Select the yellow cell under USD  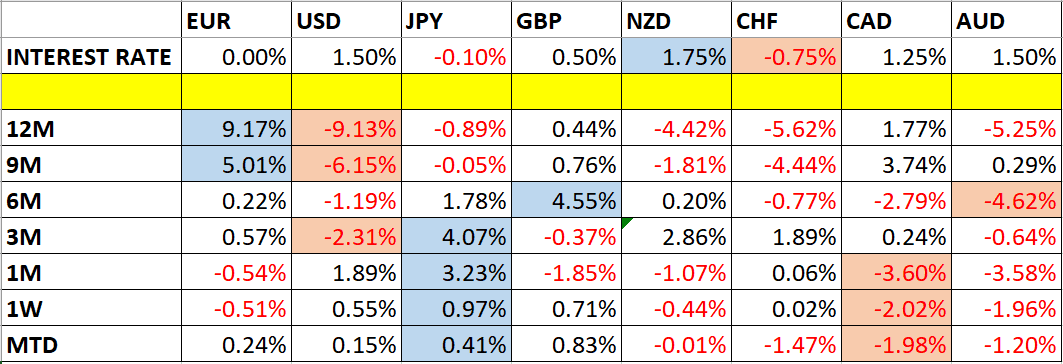[x=346, y=93]
